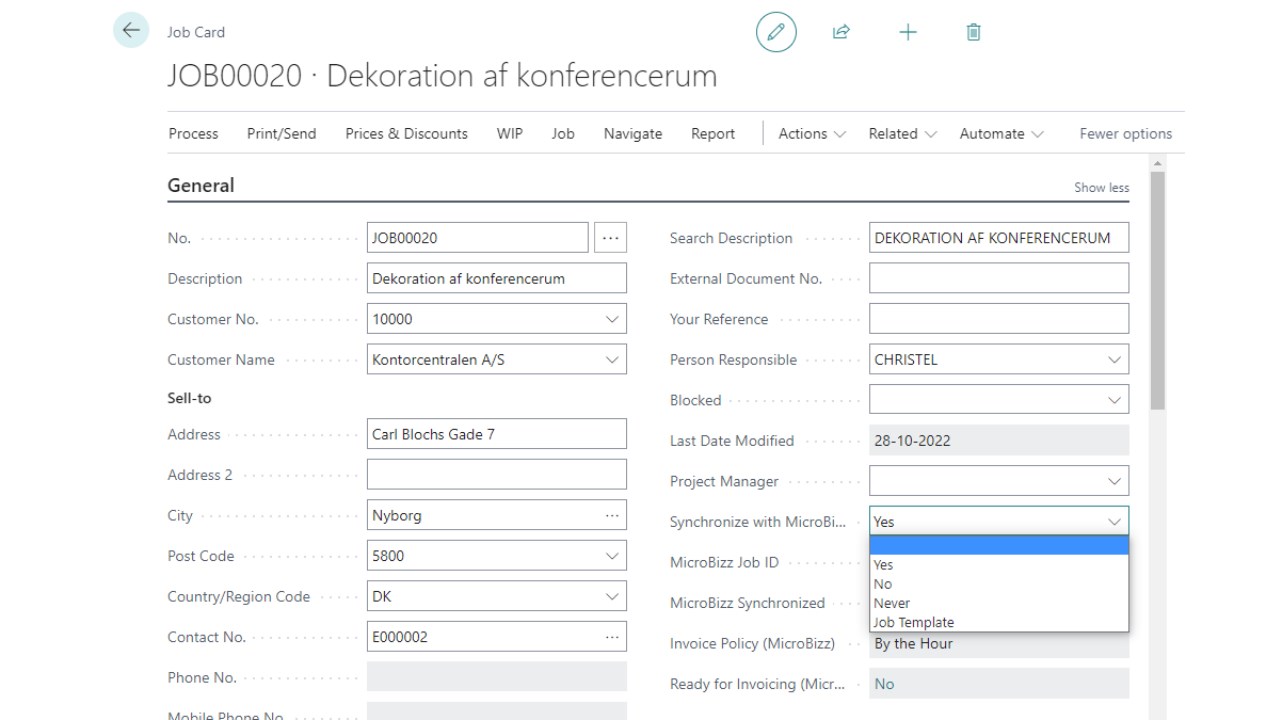Click the delete trash can icon

coord(973,32)
